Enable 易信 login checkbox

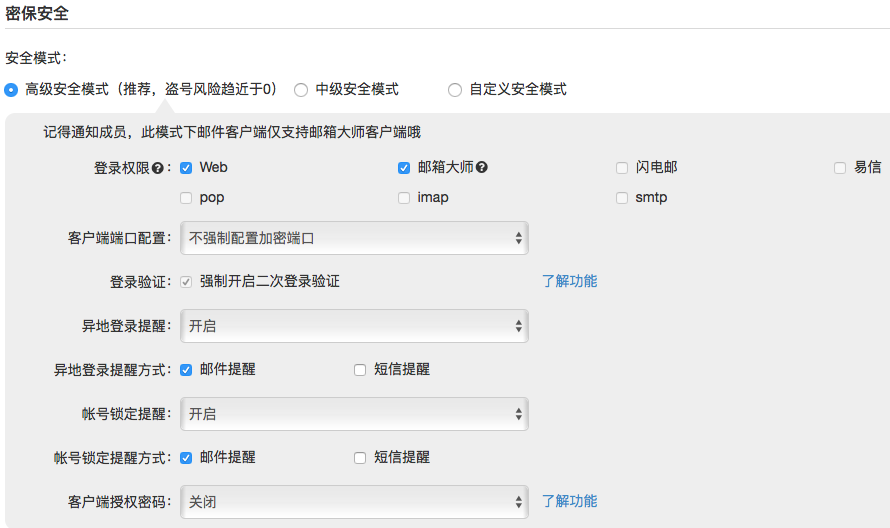[x=840, y=168]
